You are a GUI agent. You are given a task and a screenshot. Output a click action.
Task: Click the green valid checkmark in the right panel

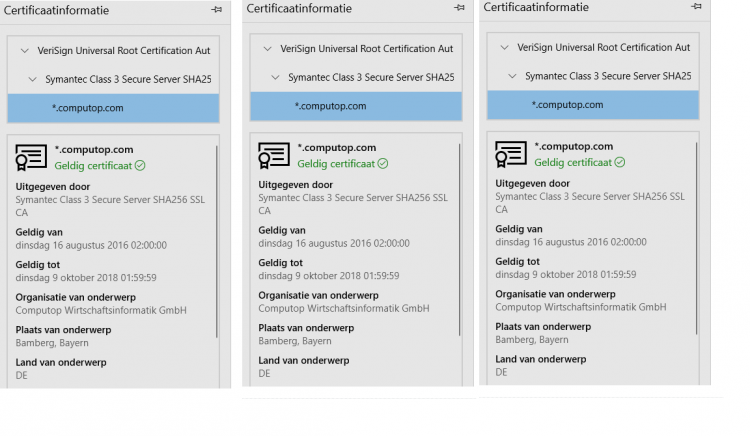point(619,162)
